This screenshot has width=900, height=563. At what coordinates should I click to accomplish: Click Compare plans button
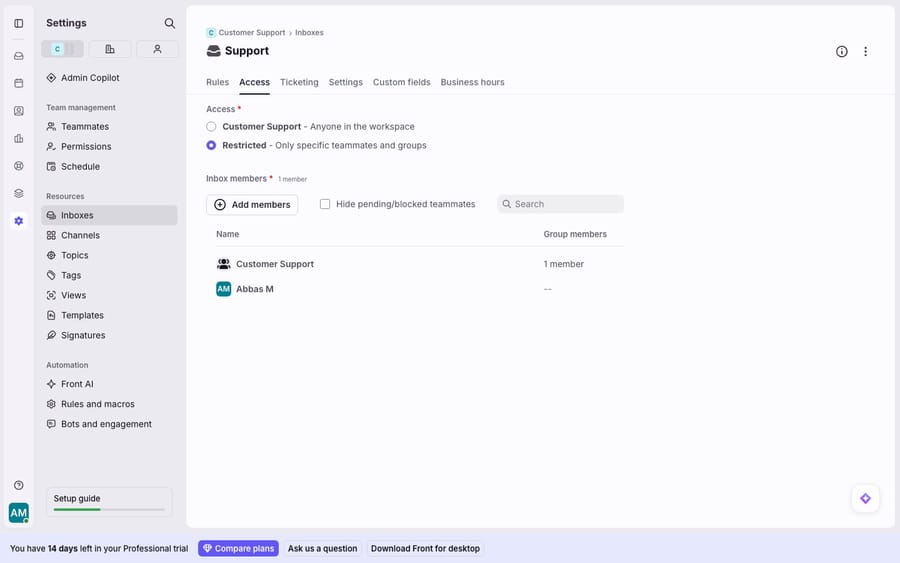(x=238, y=549)
